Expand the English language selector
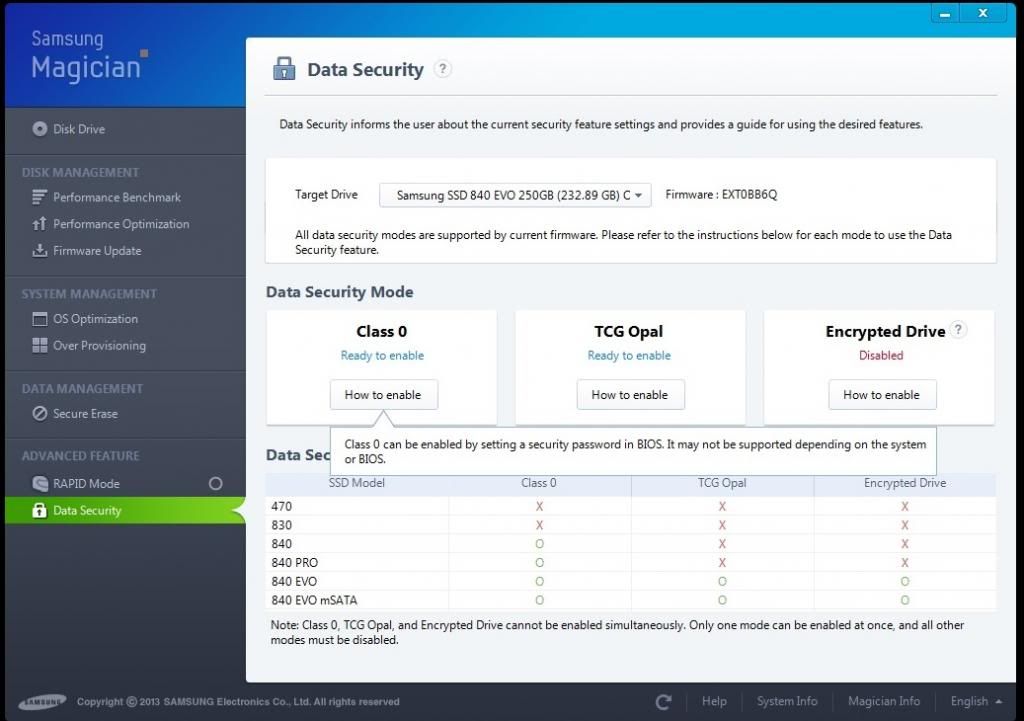Viewport: 1024px width, 721px height. pyautogui.click(x=976, y=701)
